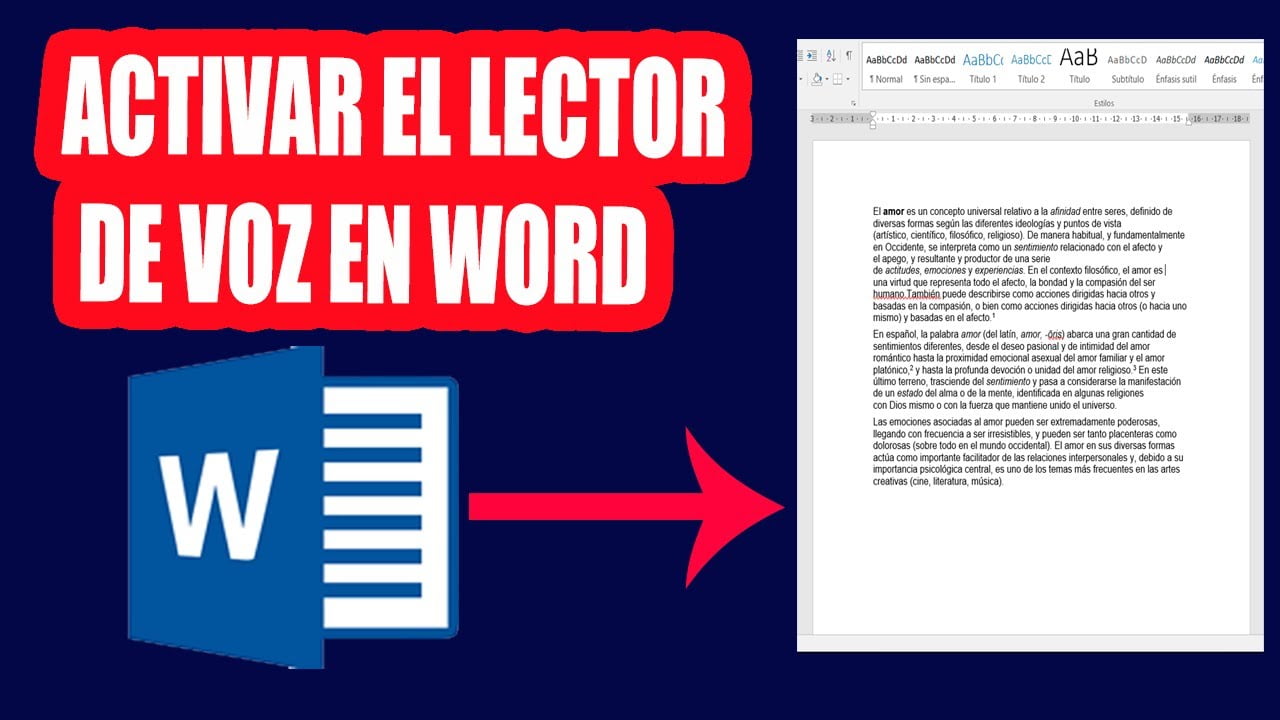
Task: Apply the Sin espa... style
Action: [x=934, y=68]
